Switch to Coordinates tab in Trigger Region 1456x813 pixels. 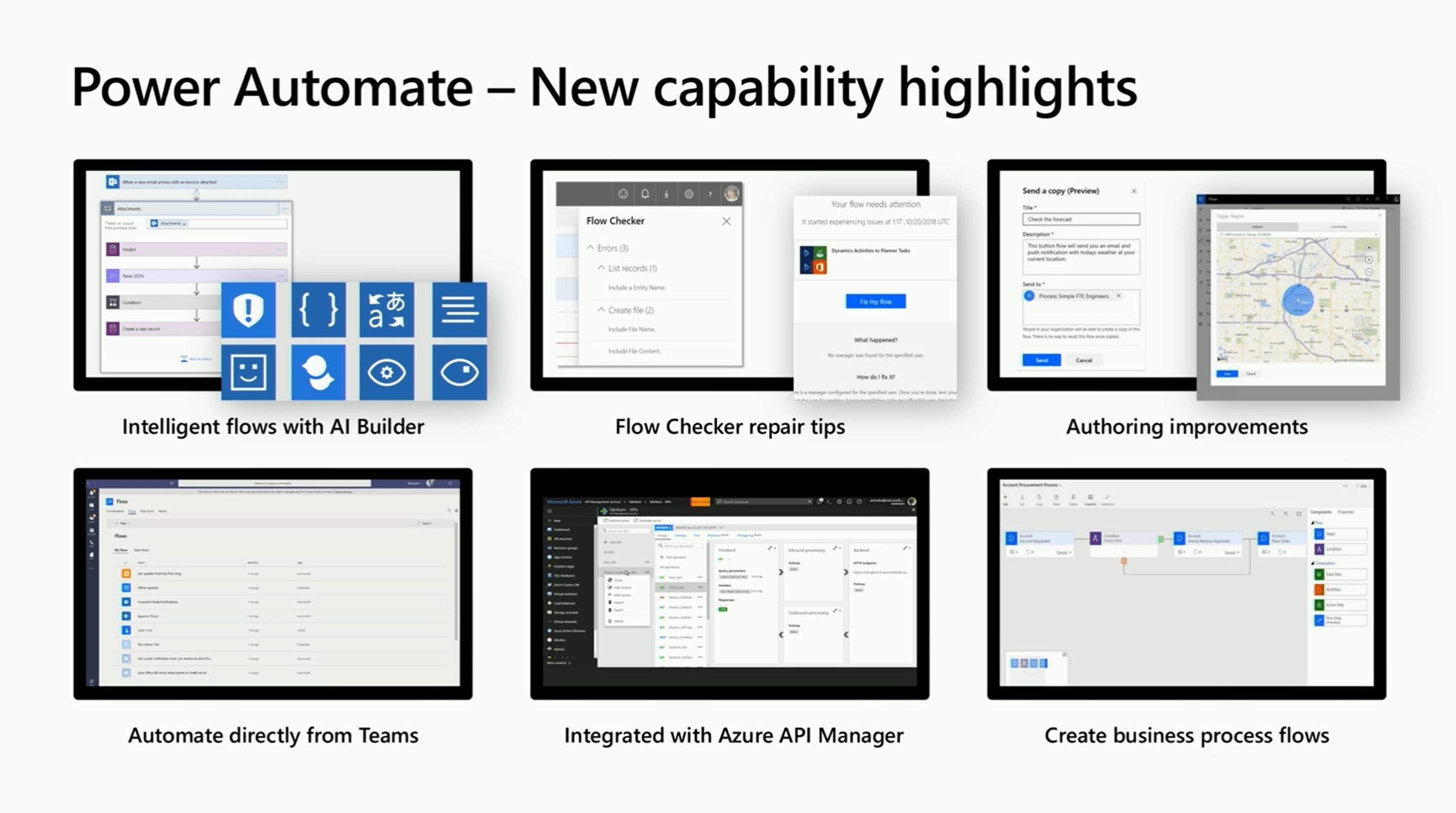(x=1339, y=226)
